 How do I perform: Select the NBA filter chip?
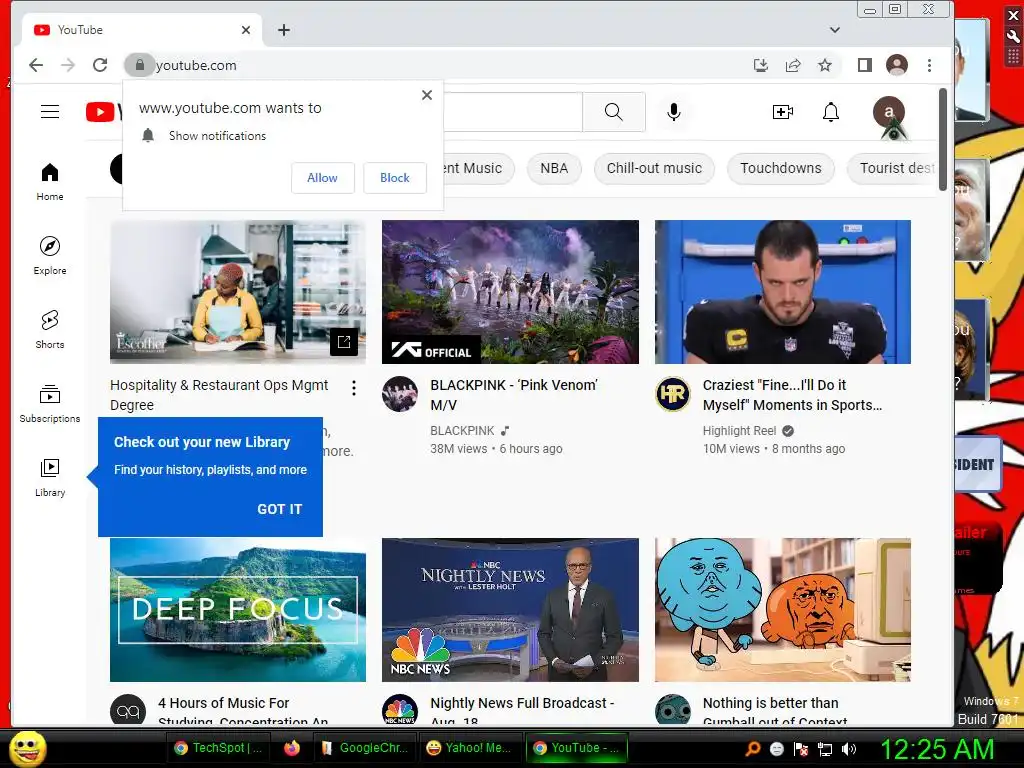coord(554,168)
